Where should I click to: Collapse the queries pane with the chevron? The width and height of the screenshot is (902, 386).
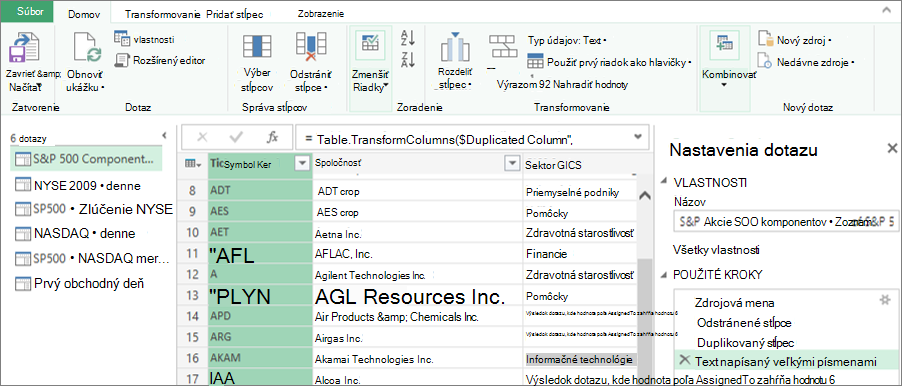[165, 135]
